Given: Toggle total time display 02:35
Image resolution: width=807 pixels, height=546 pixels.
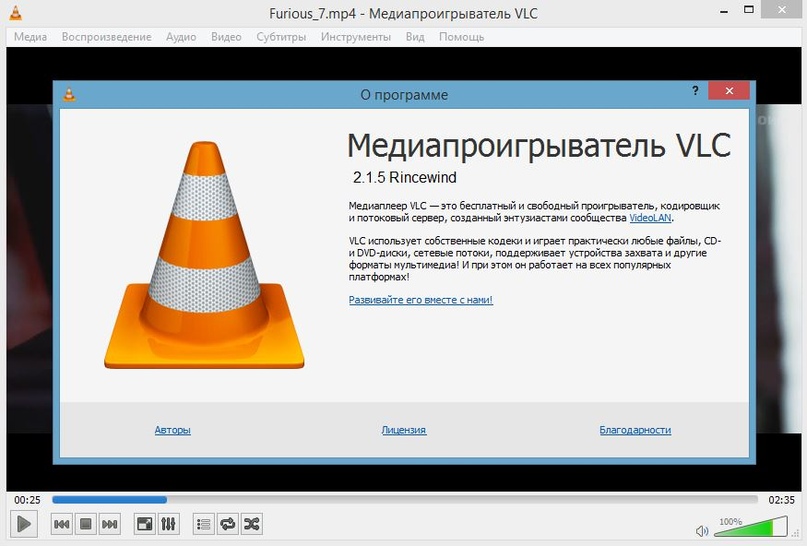Looking at the screenshot, I should tap(781, 500).
